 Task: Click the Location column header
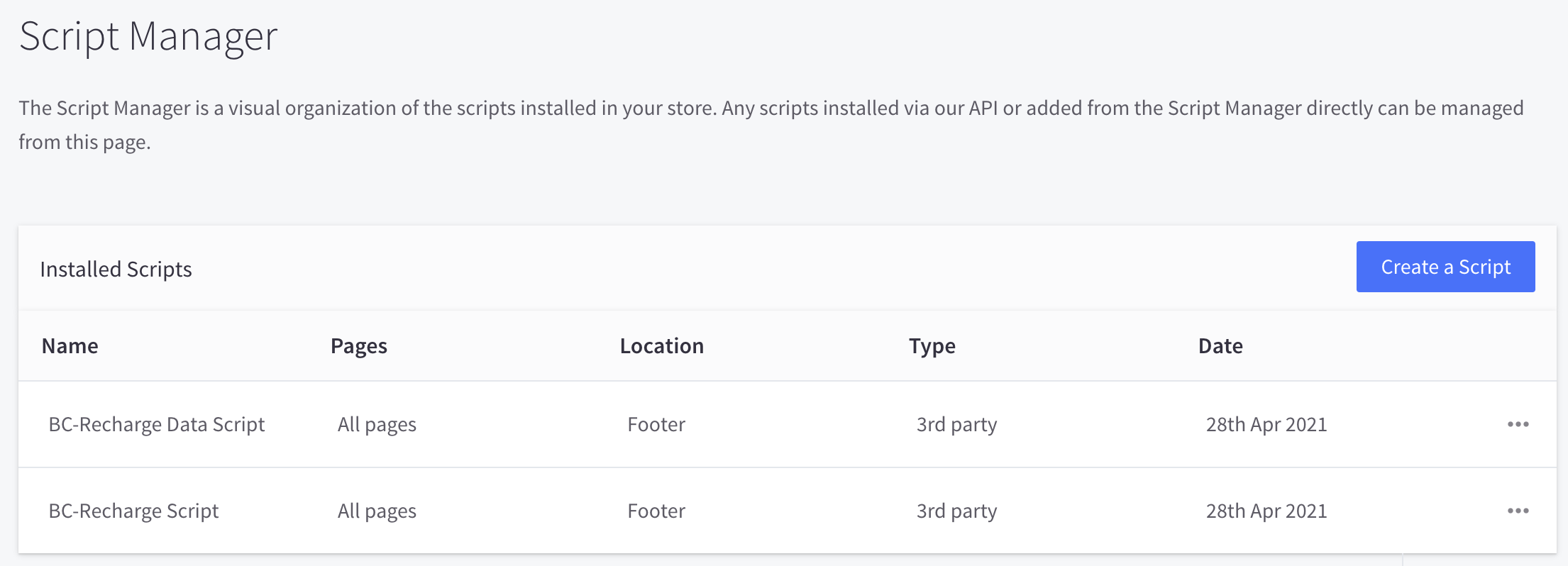[662, 345]
